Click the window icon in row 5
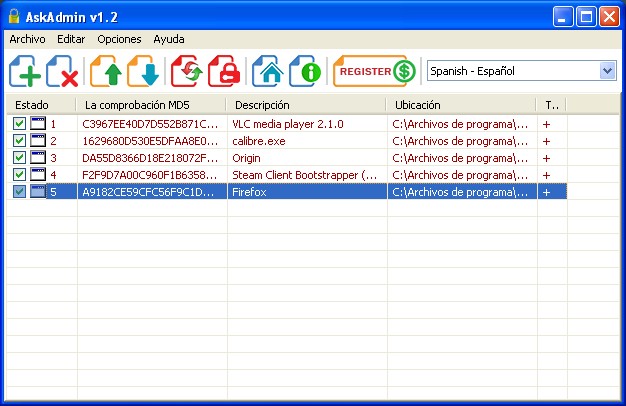The image size is (626, 406). 38,191
